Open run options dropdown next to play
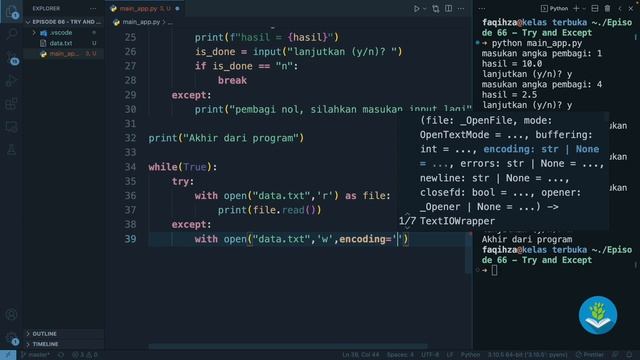This screenshot has width=640, height=360. [x=424, y=9]
